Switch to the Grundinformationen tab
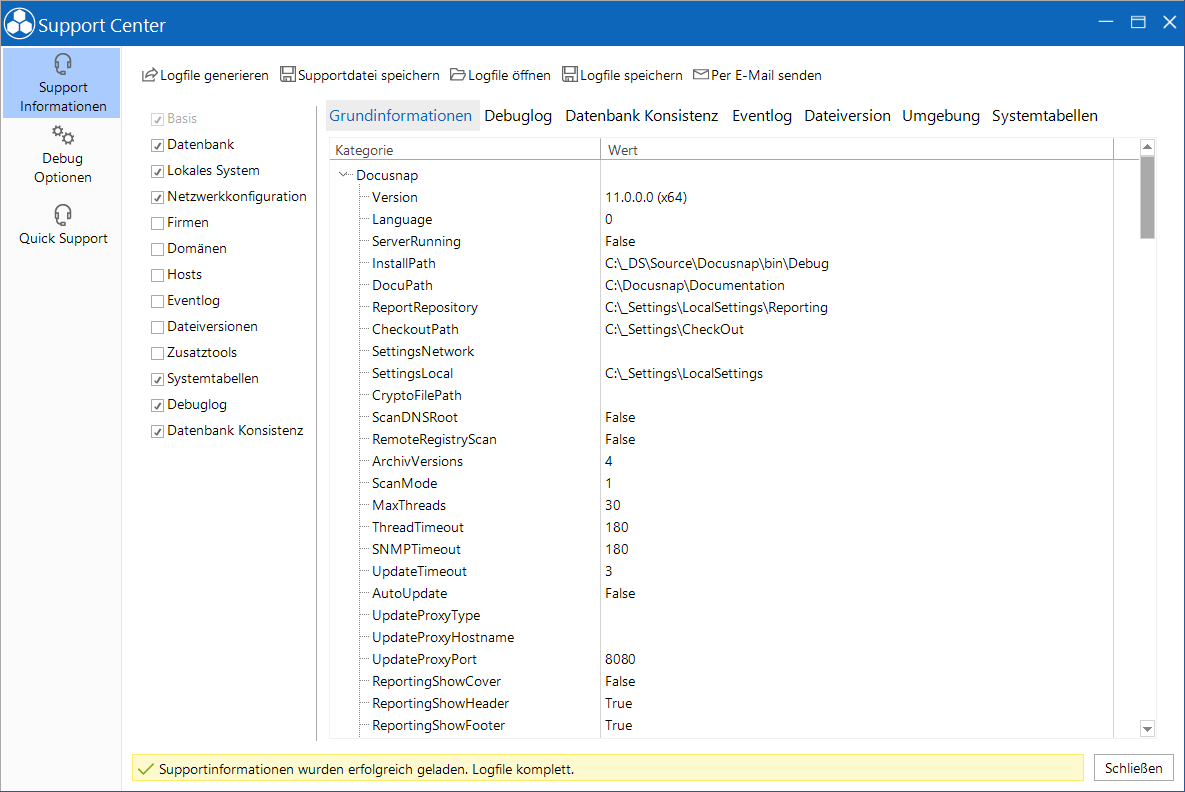The width and height of the screenshot is (1185, 792). click(x=401, y=116)
